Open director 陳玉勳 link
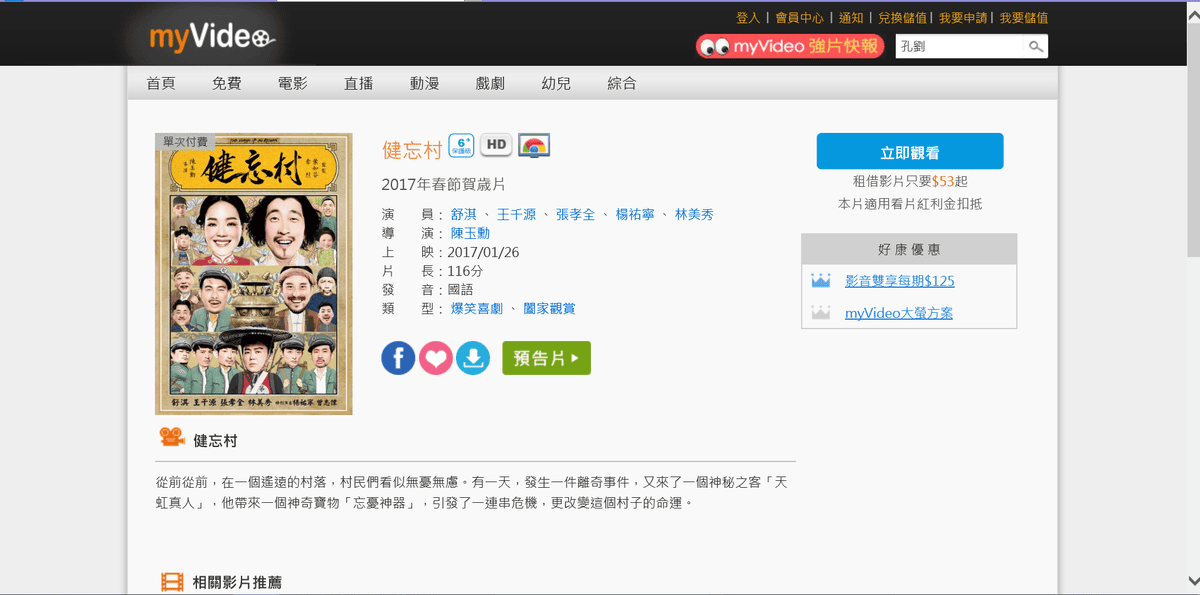Screen dimensions: 1200x595 click(x=470, y=233)
